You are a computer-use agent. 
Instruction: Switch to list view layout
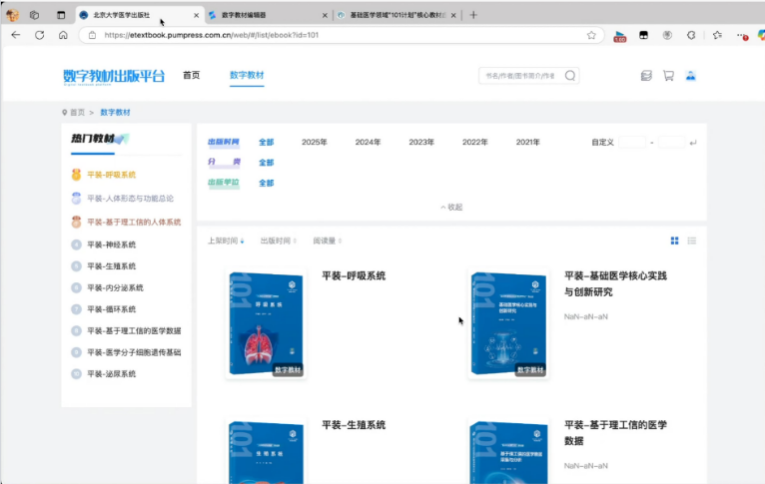click(x=691, y=241)
